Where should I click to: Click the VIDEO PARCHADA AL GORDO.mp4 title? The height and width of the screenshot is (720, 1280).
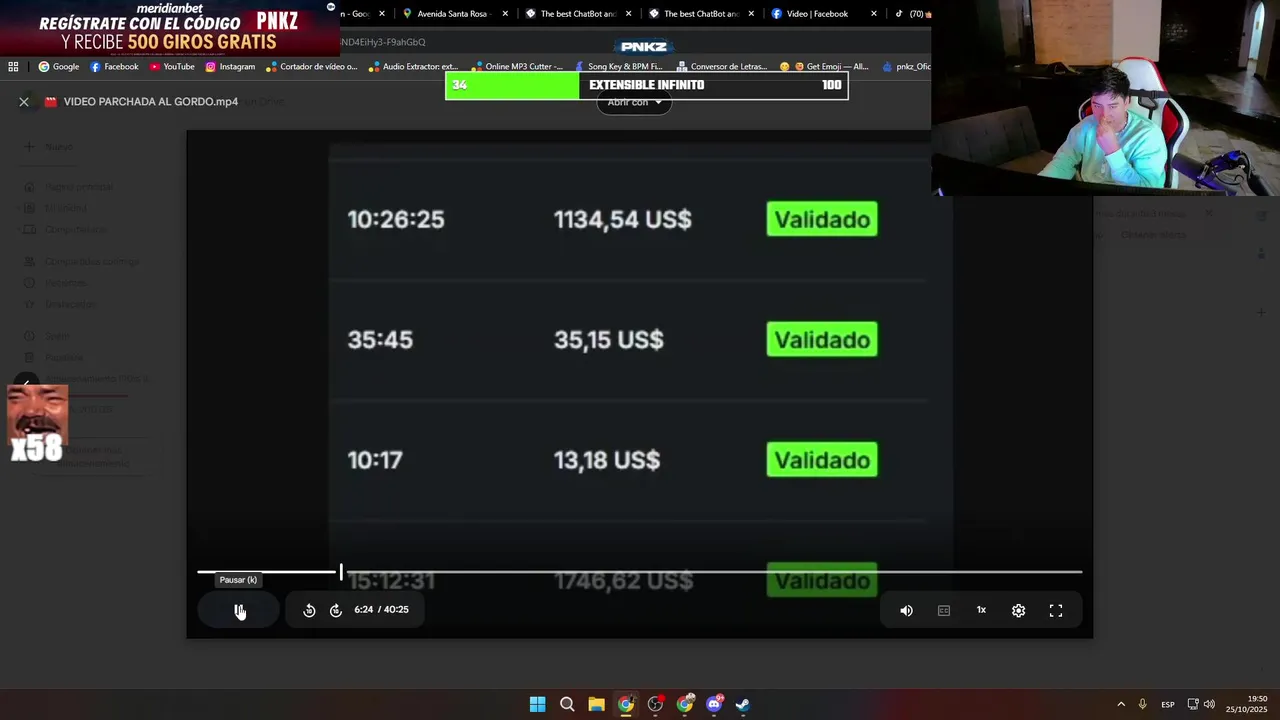coord(151,102)
